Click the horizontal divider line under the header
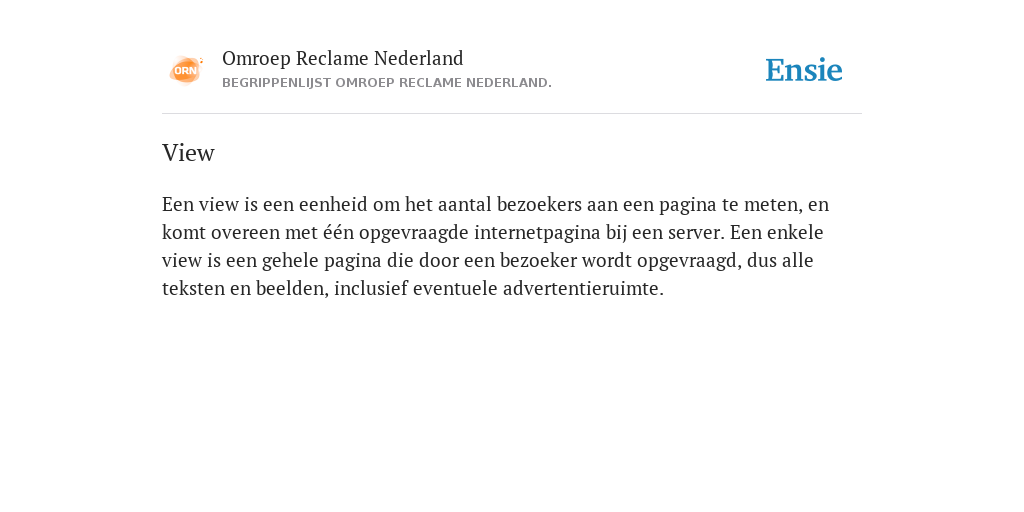 pyautogui.click(x=512, y=114)
